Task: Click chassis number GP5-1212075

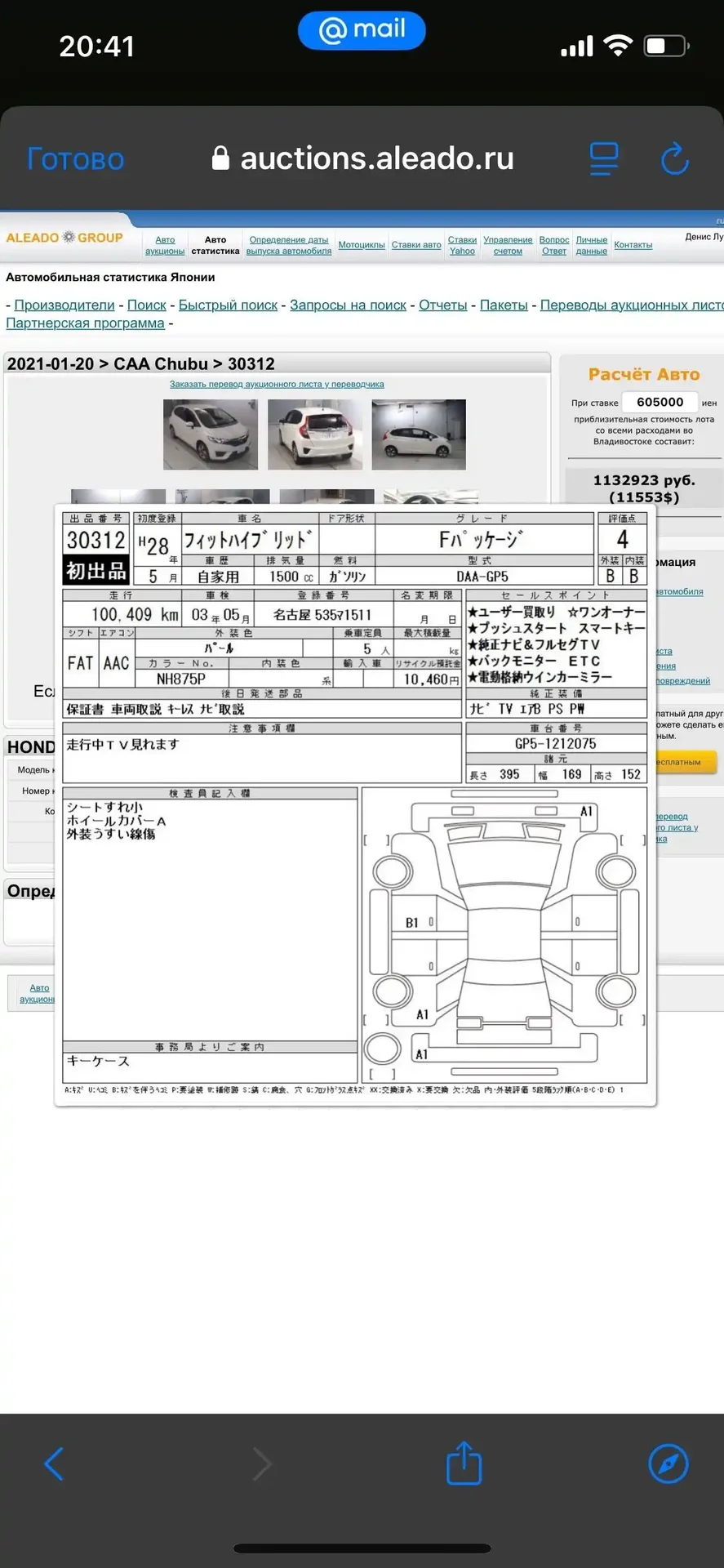Action: [555, 744]
